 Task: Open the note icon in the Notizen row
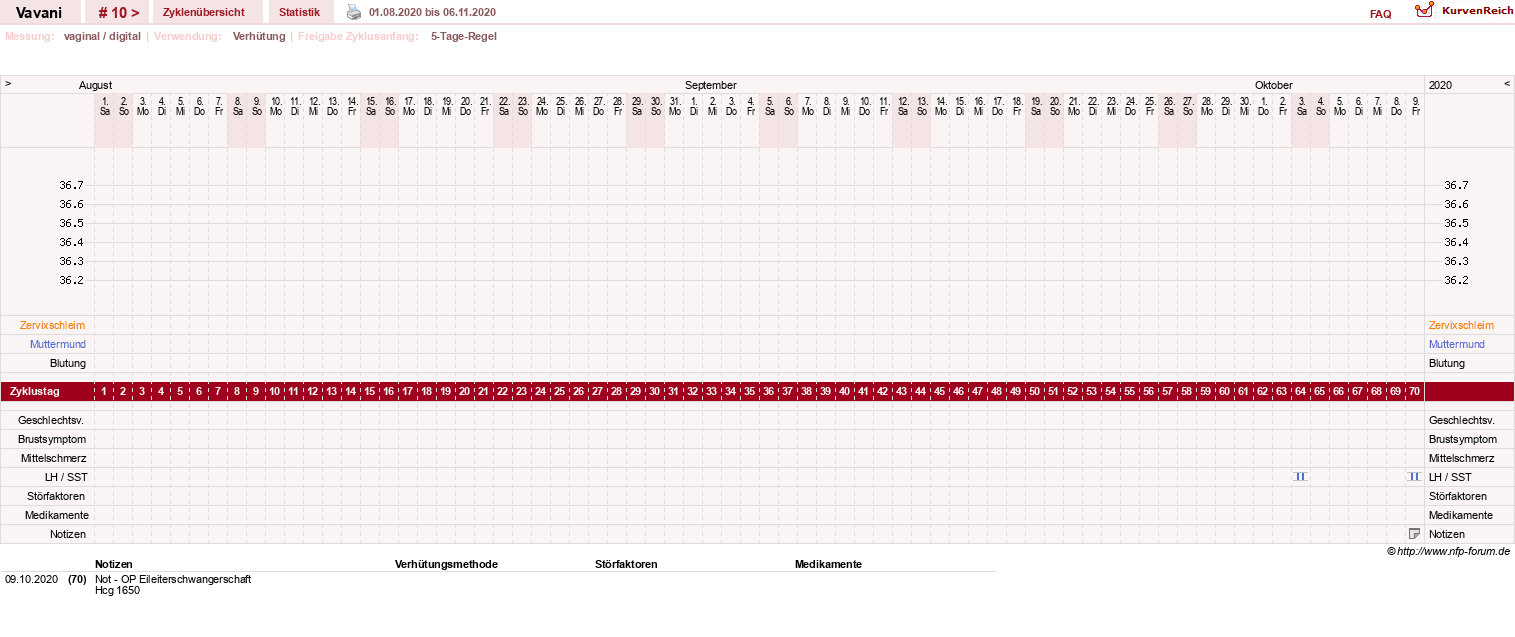1414,534
